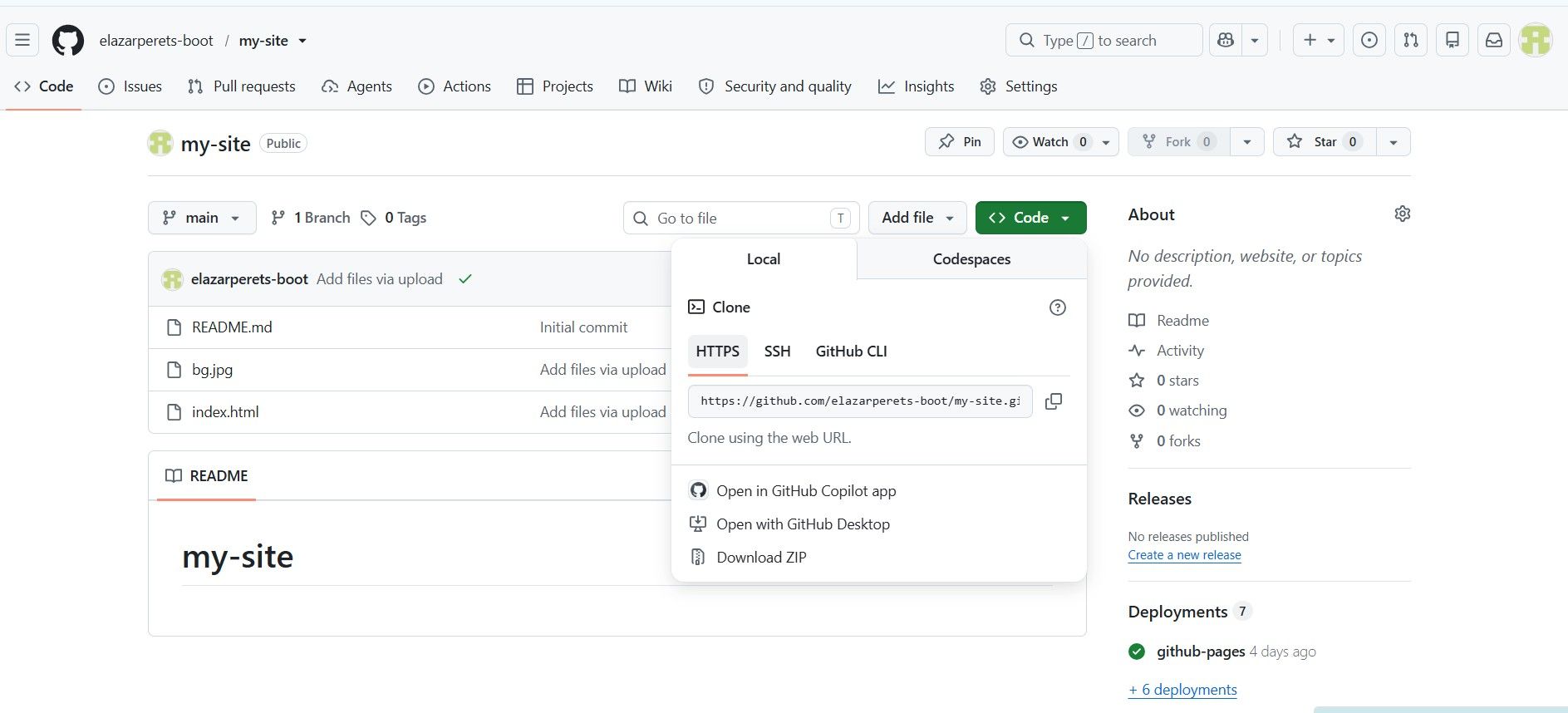
Task: Select the SSH clone tab
Action: coord(777,352)
